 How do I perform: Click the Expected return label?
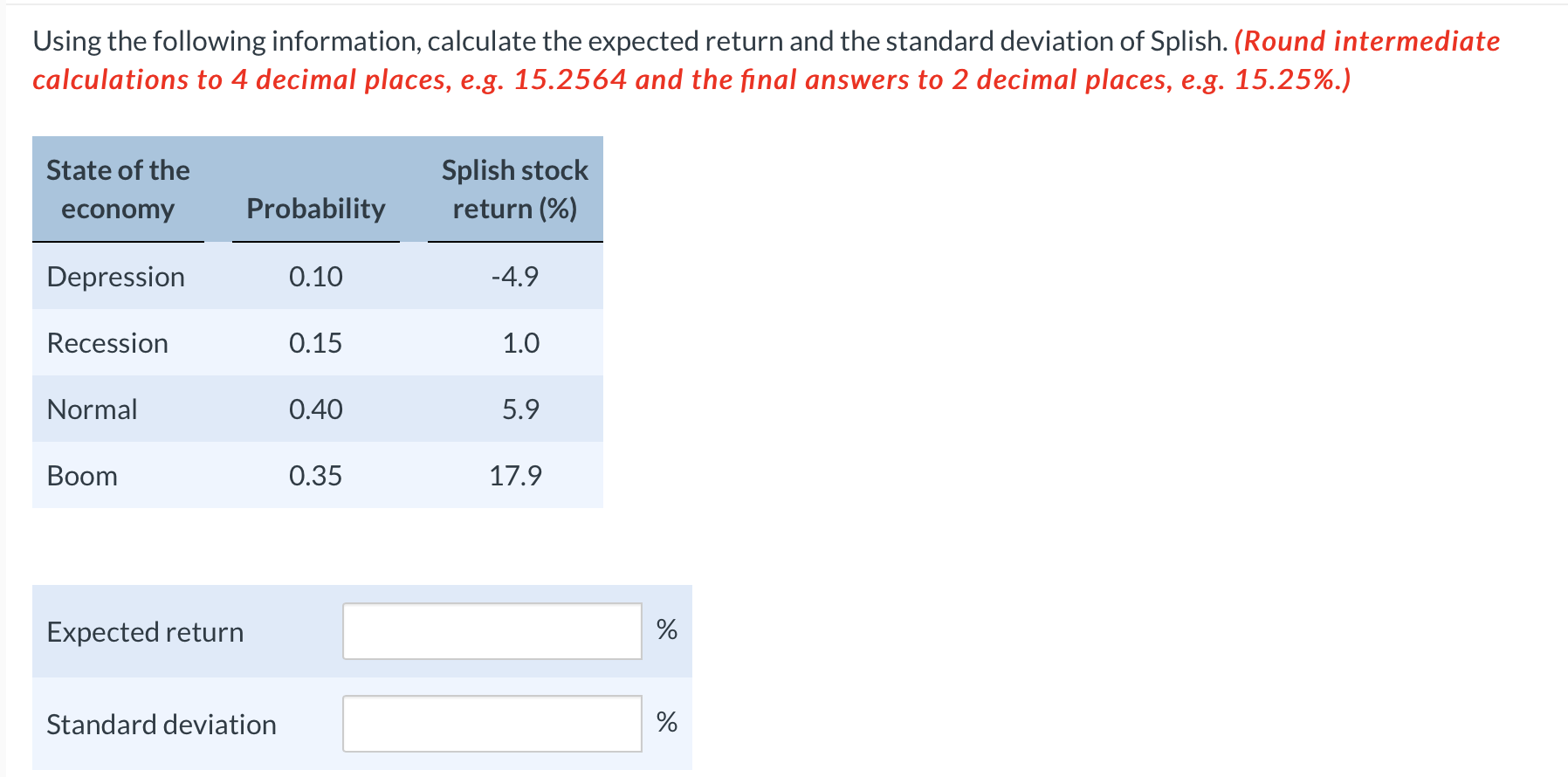[x=145, y=632]
